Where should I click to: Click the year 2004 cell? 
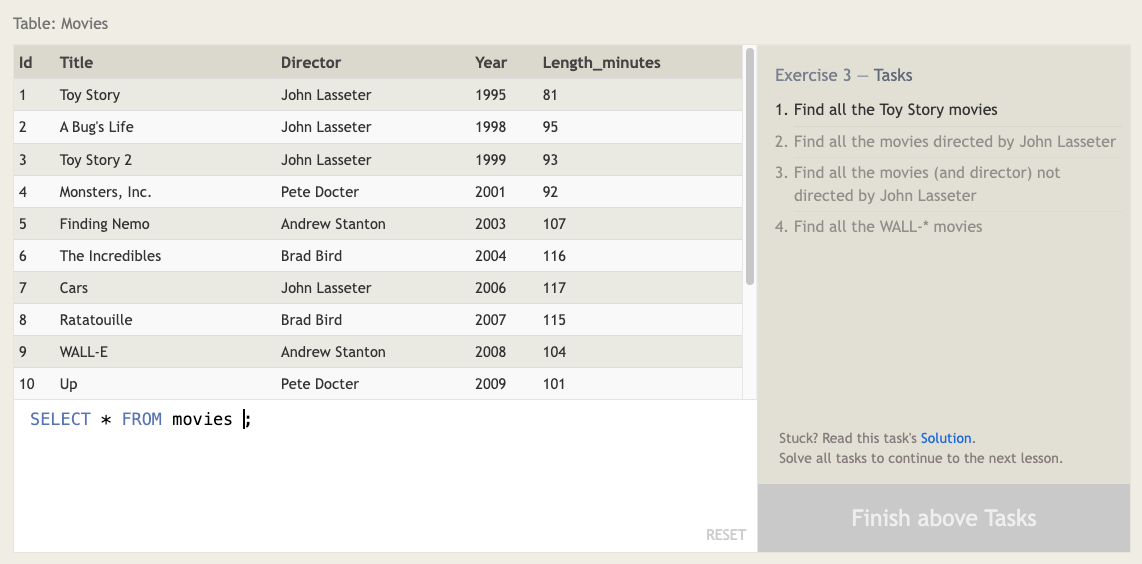pos(490,256)
